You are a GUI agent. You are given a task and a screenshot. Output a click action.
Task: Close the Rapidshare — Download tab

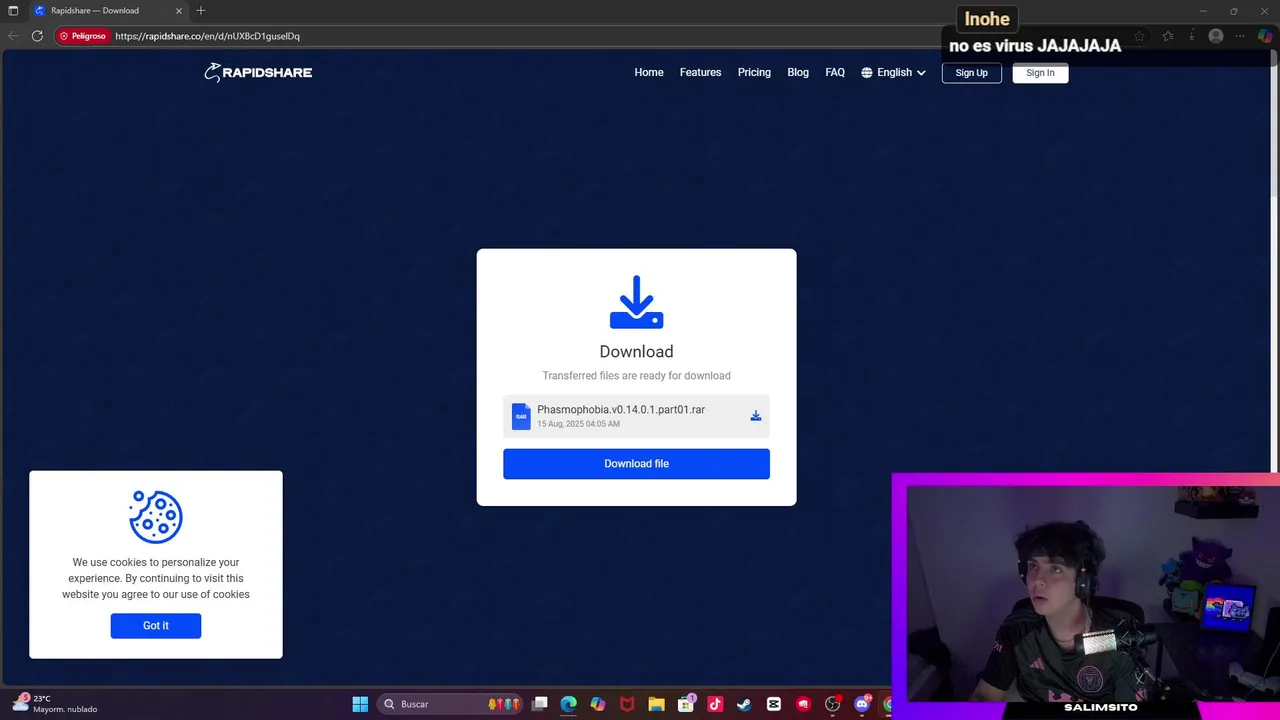pyautogui.click(x=179, y=10)
